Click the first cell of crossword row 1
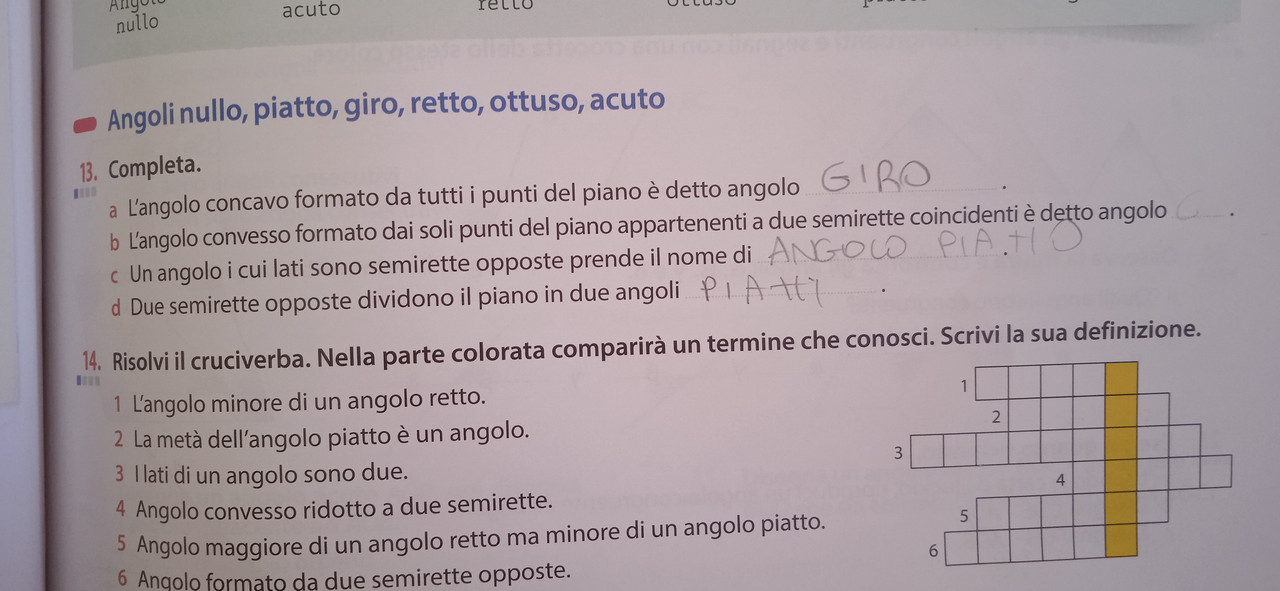Viewport: 1280px width, 591px height. tap(990, 382)
